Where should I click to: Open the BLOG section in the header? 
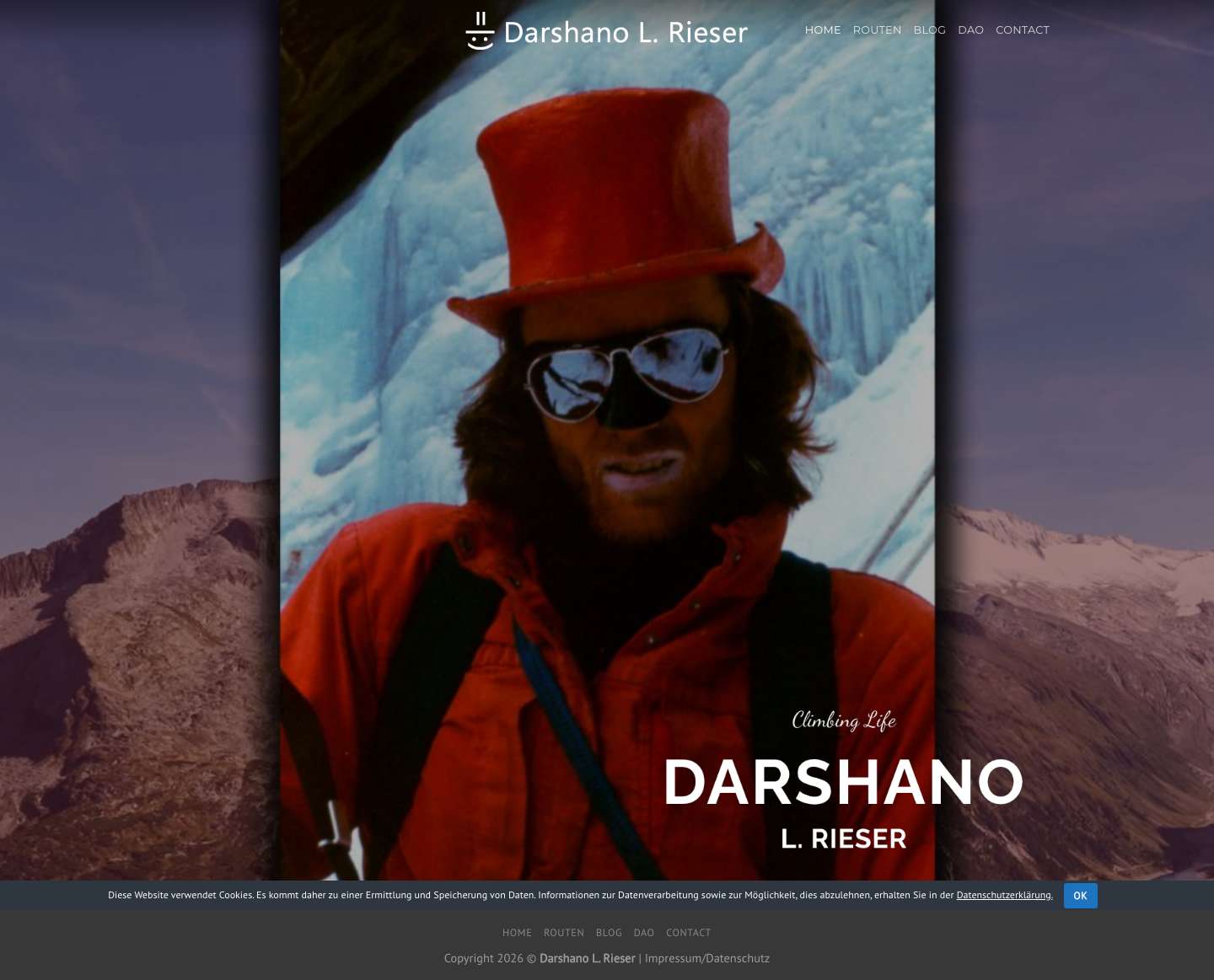point(929,29)
